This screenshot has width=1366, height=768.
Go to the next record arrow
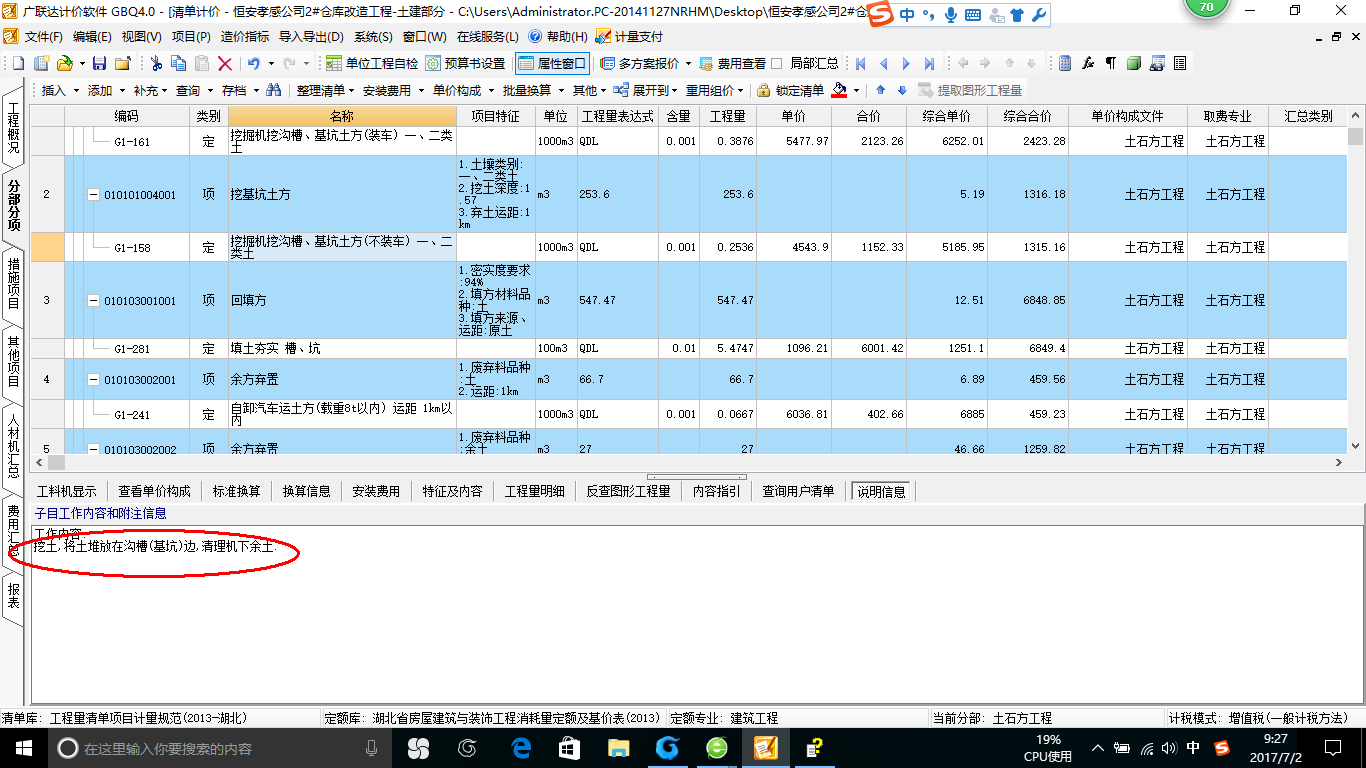[906, 63]
